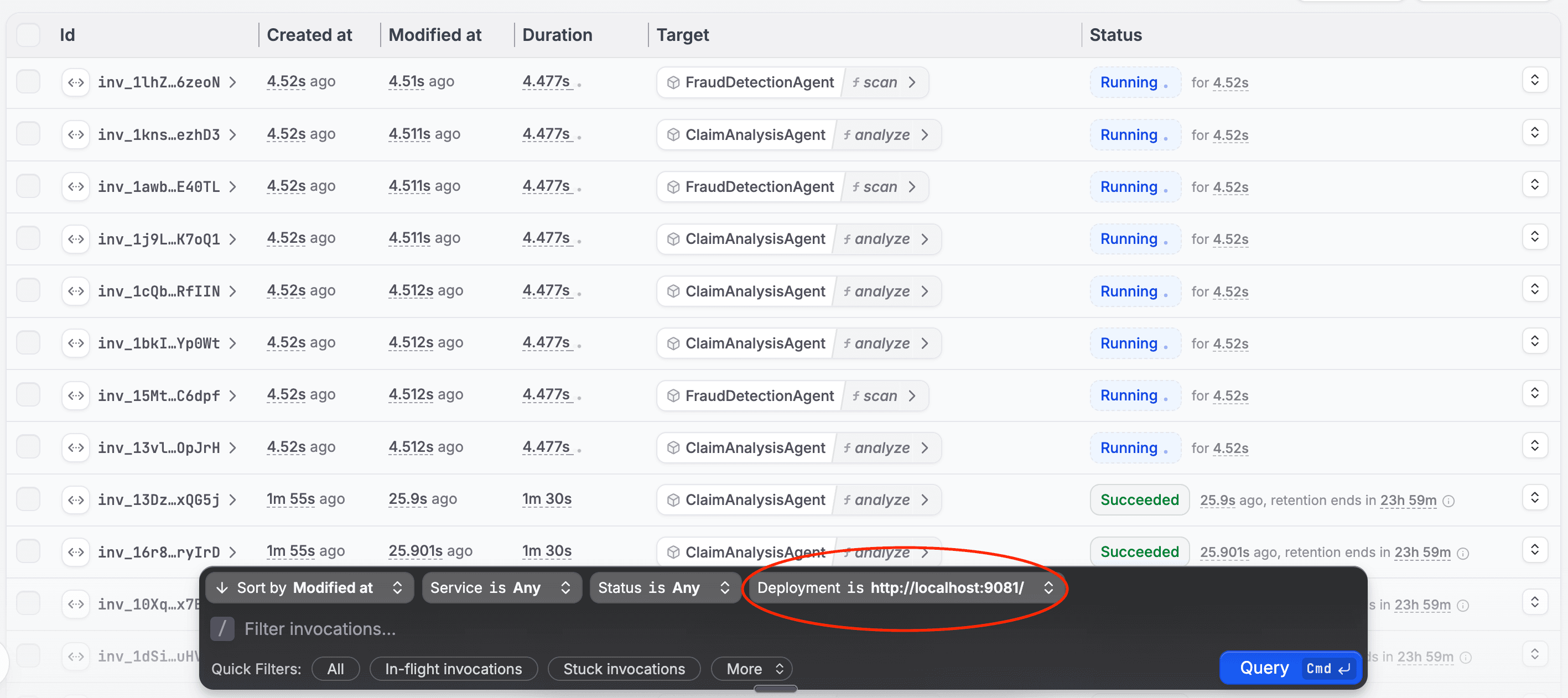The height and width of the screenshot is (698, 1568).
Task: Open the Service is Any filter dropdown
Action: point(502,588)
